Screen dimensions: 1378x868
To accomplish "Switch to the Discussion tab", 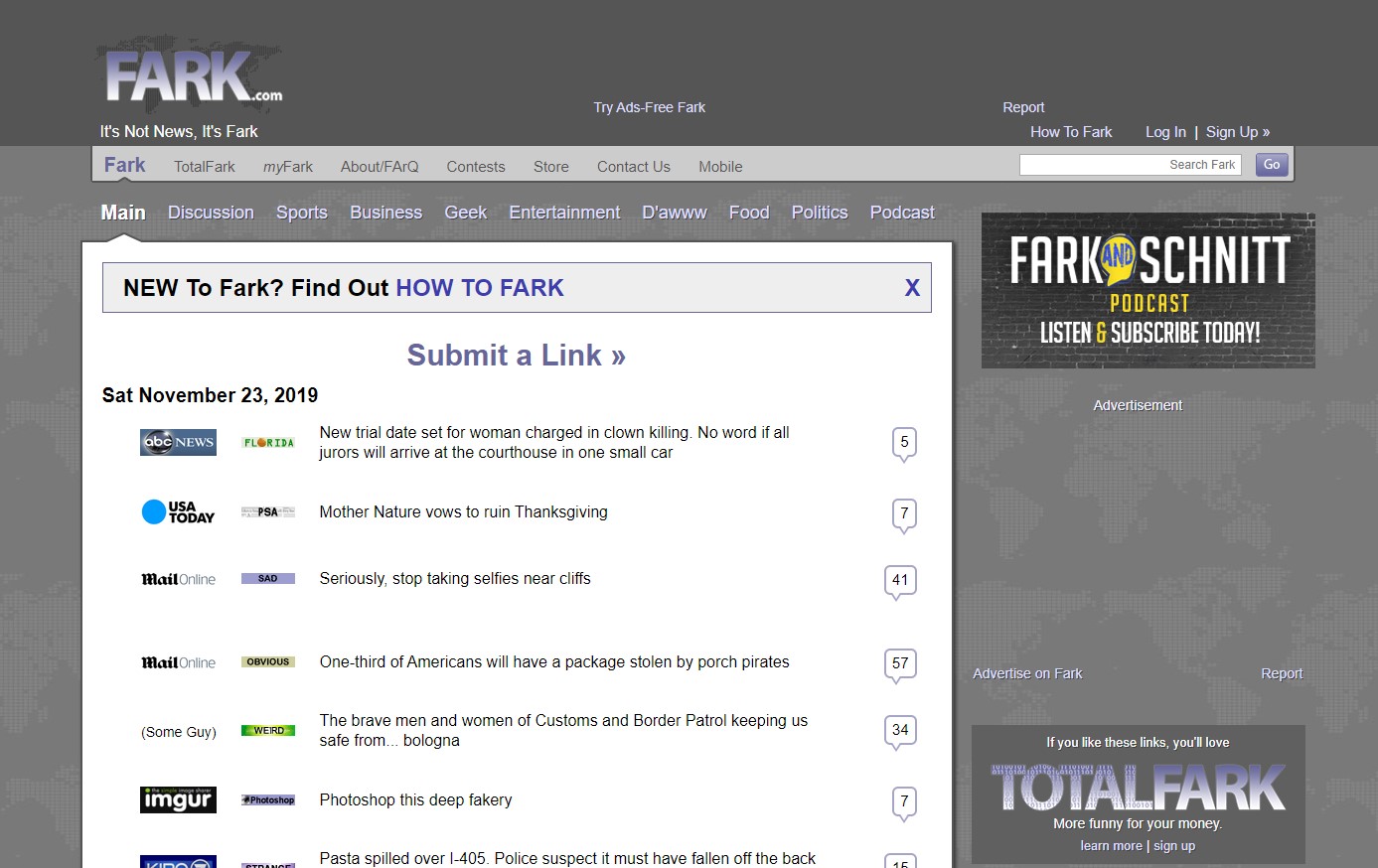I will click(211, 213).
